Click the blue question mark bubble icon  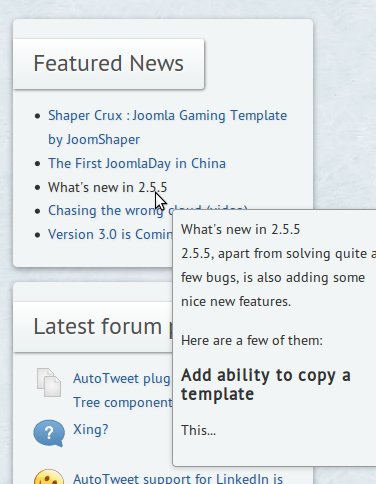tap(49, 433)
